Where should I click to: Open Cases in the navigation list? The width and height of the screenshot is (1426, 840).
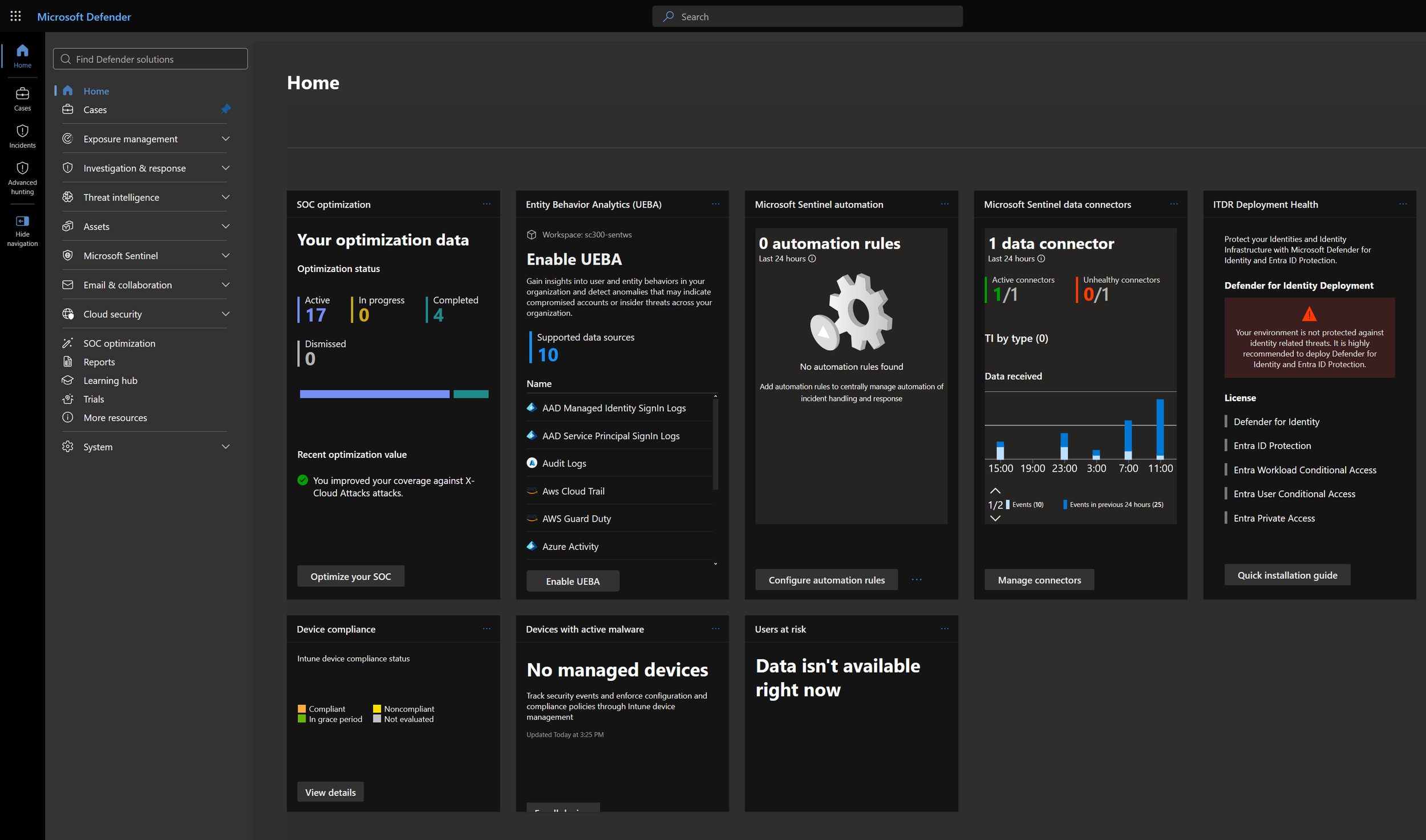coord(95,110)
